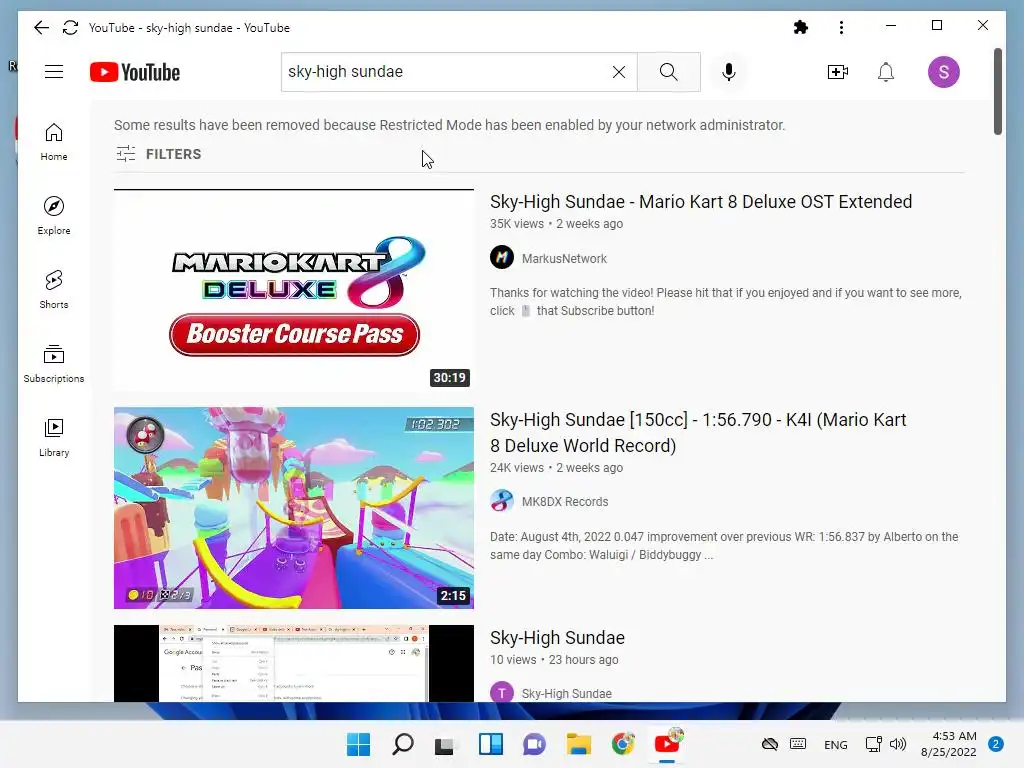
Task: Click the "24K views" text
Action: pyautogui.click(x=517, y=468)
